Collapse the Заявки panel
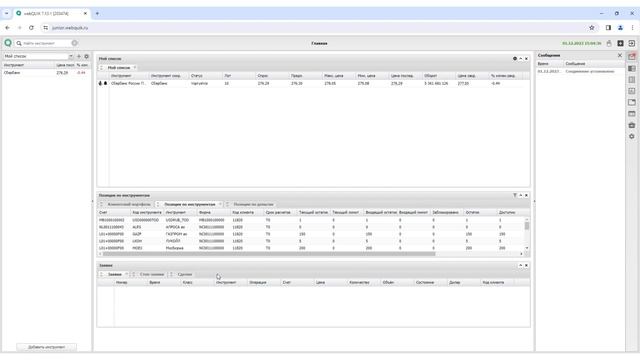This screenshot has height=360, width=640. click(x=520, y=265)
